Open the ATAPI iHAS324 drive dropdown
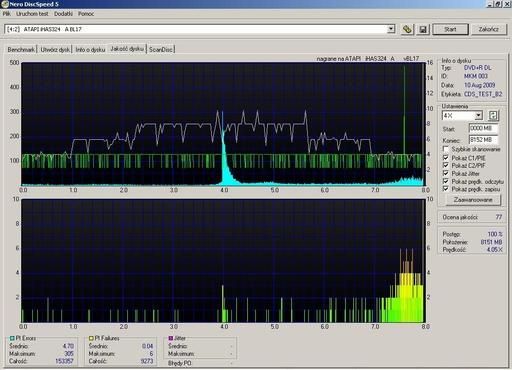 tap(391, 29)
